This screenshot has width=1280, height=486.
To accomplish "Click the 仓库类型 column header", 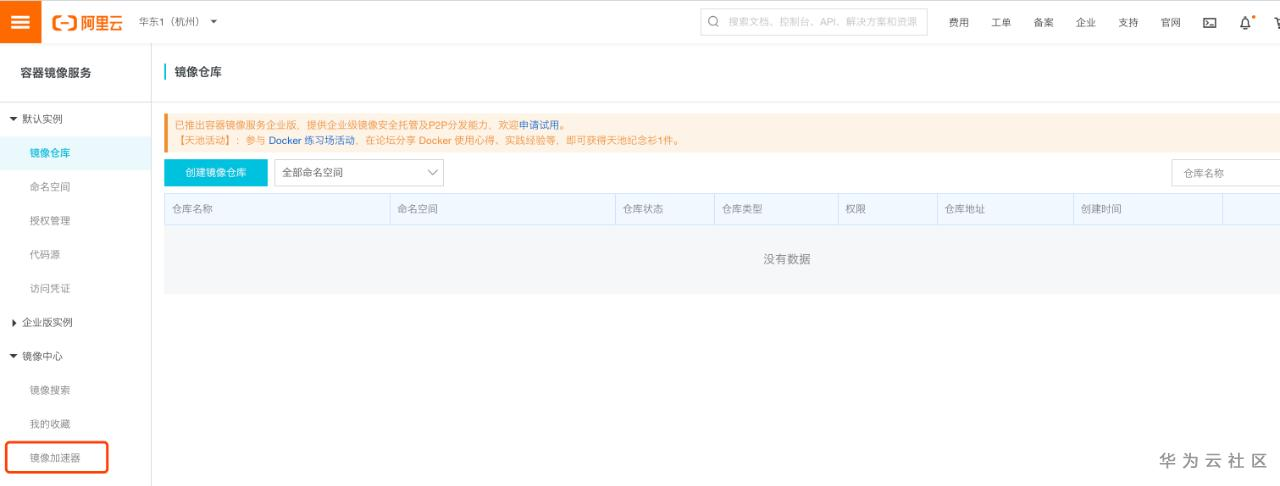I will [743, 209].
